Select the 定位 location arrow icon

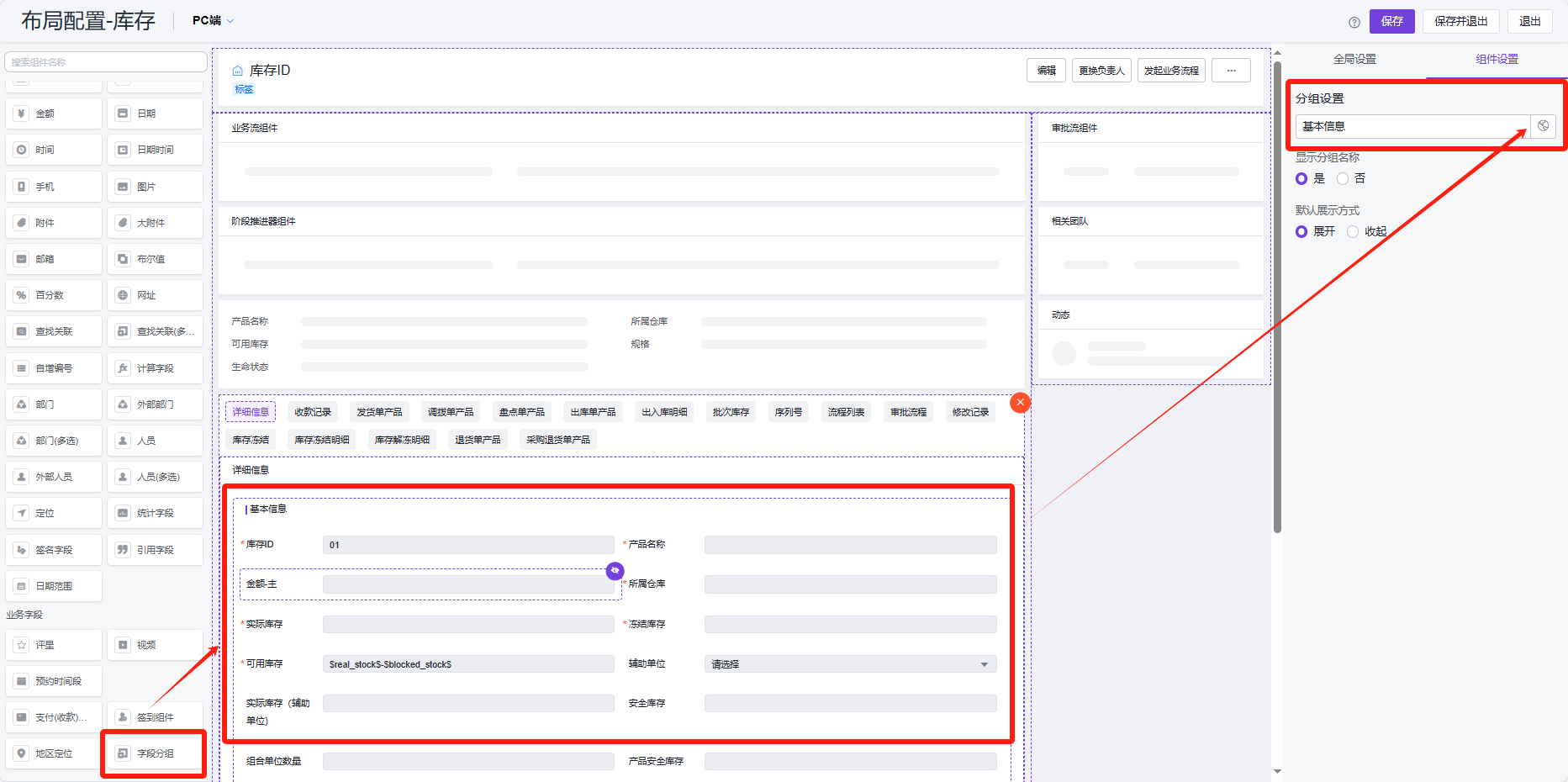[22, 513]
